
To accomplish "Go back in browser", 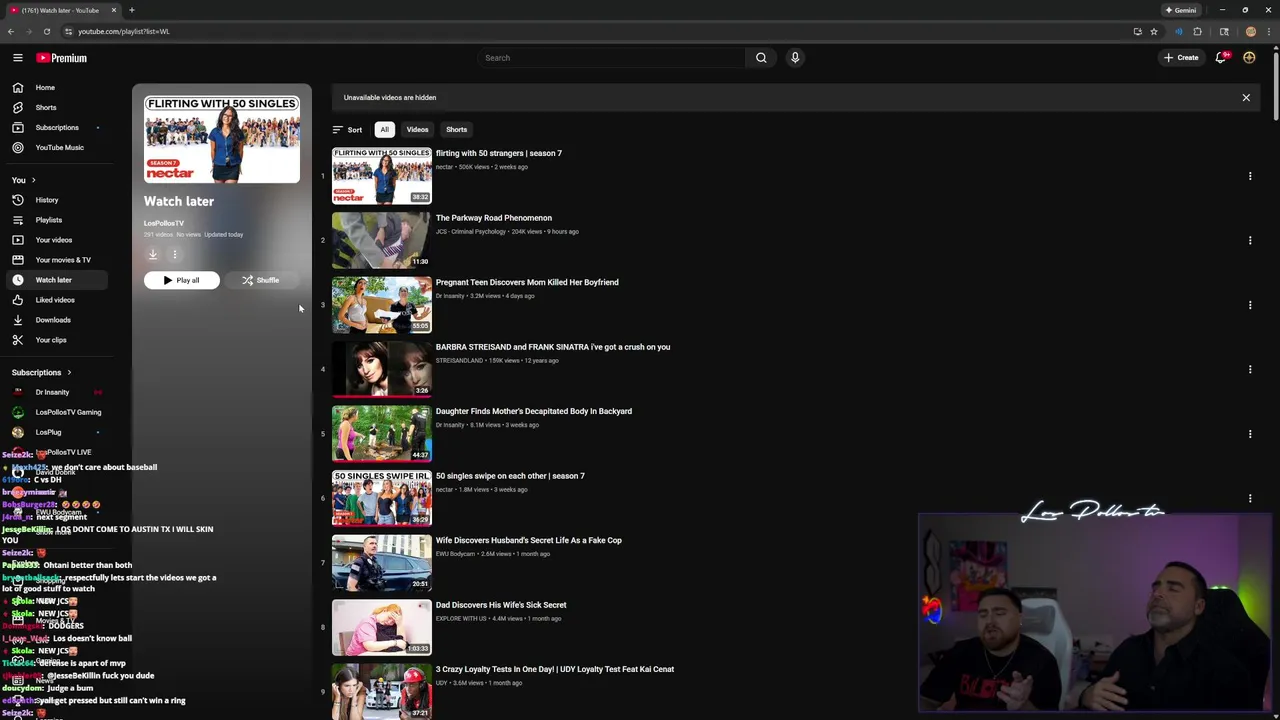I will (x=11, y=31).
